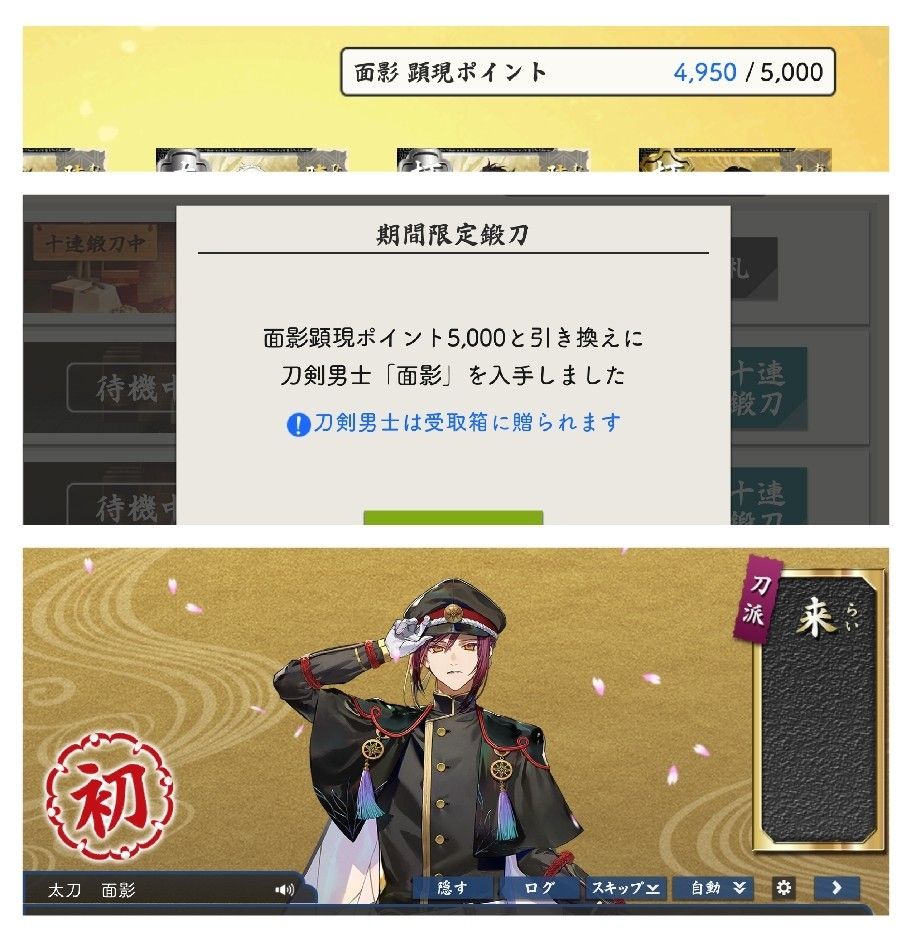912x933 pixels.
Task: Expand the スキップ skip option
Action: click(x=626, y=888)
